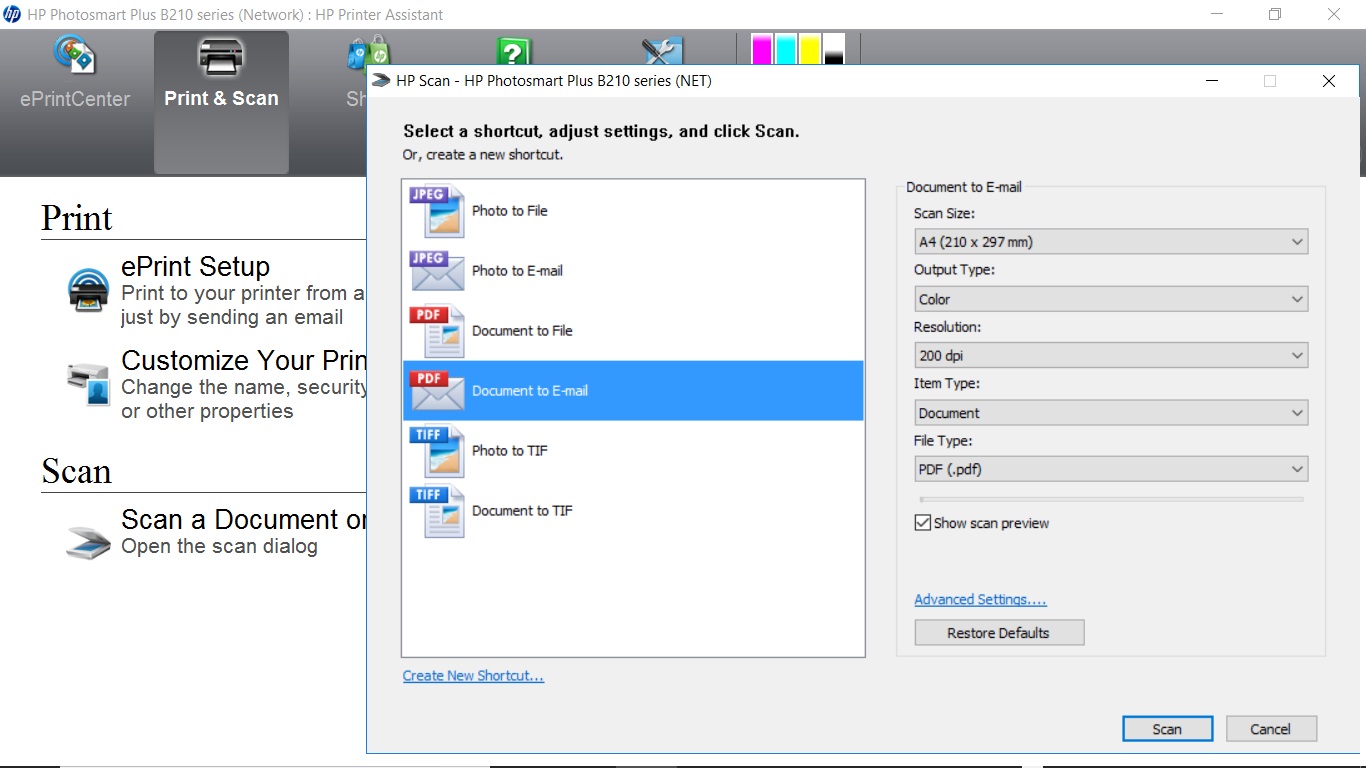Uncheck Show scan preview
This screenshot has width=1366, height=768.
[922, 522]
